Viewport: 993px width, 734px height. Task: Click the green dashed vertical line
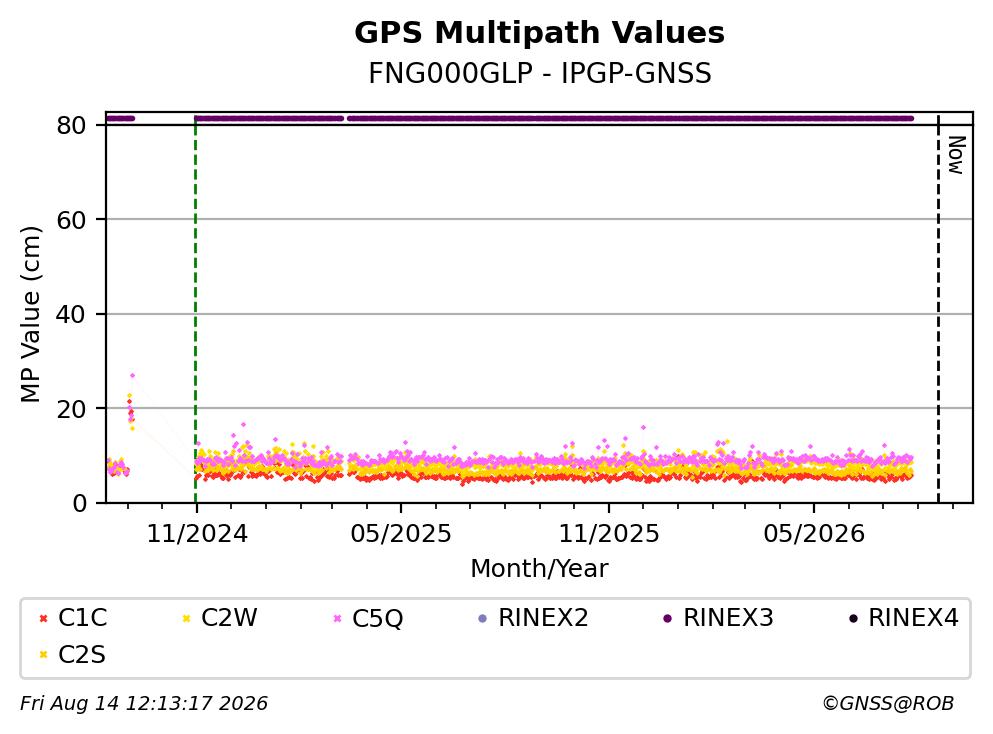click(x=196, y=310)
